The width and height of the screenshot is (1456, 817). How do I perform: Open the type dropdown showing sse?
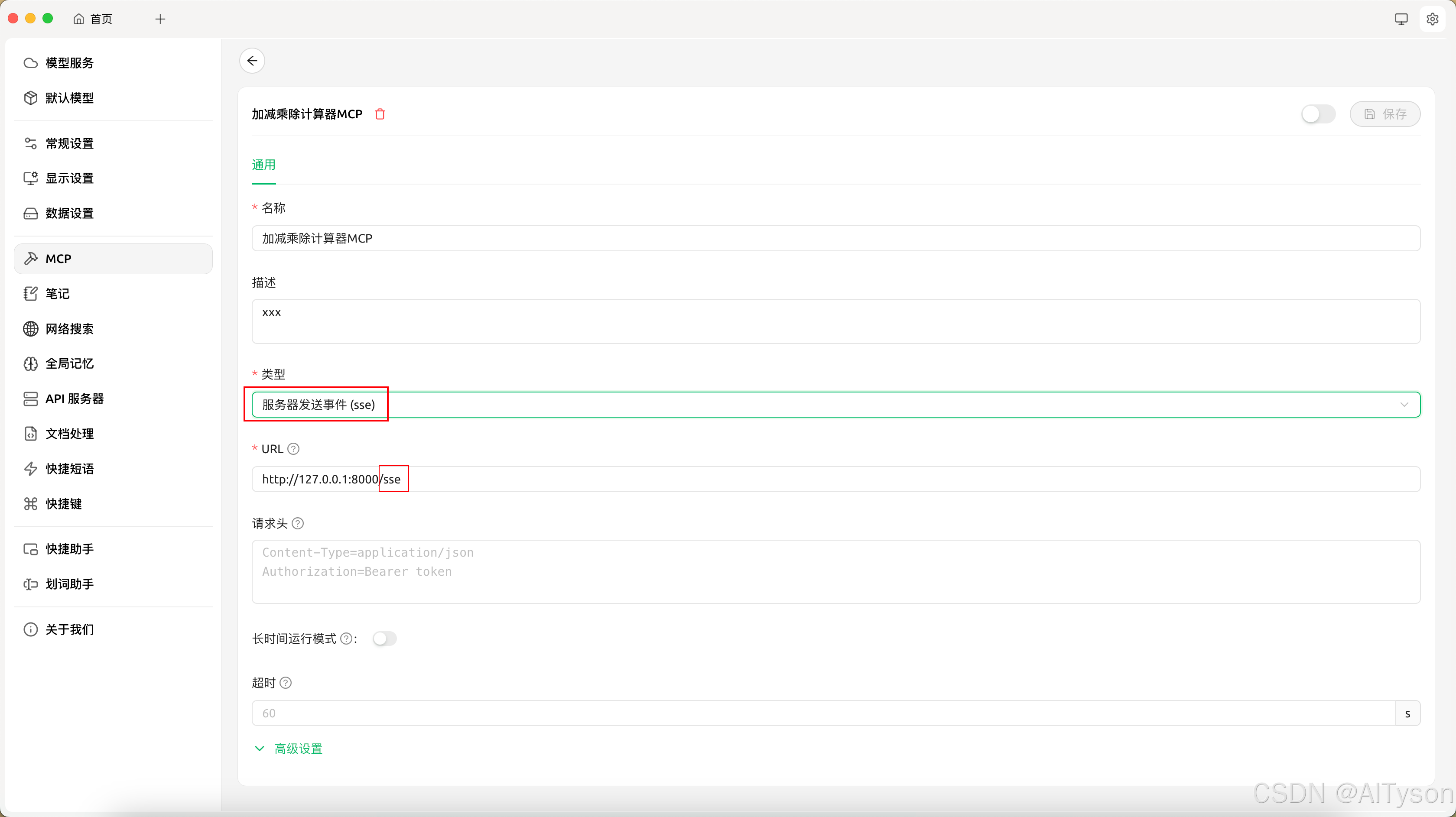coord(835,405)
